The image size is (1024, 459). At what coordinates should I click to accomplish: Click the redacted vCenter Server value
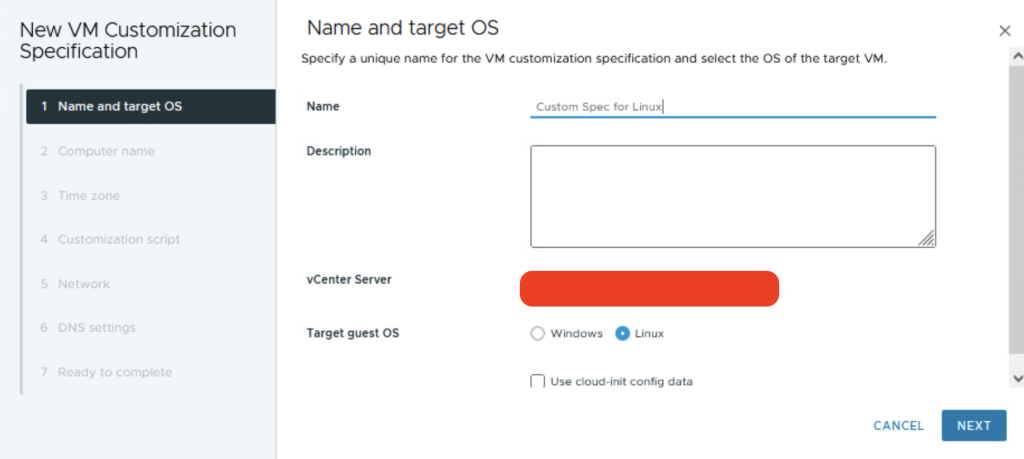(x=649, y=288)
